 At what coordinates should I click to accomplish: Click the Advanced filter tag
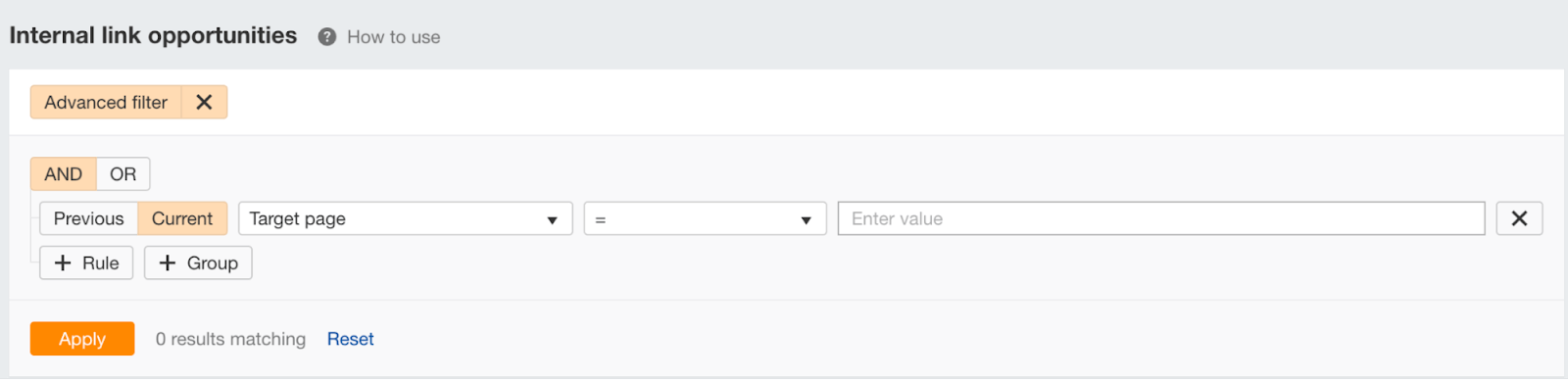coord(106,102)
